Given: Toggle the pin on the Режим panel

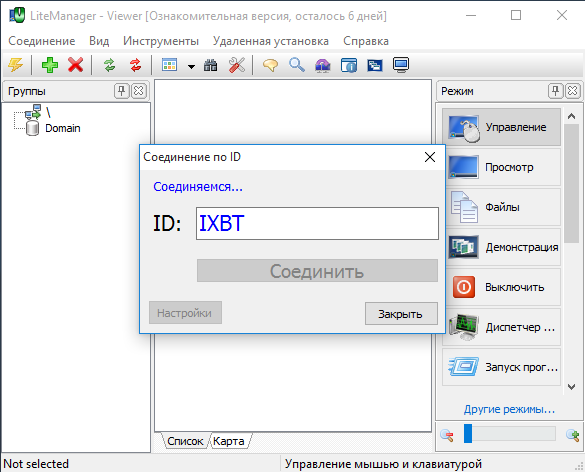Looking at the screenshot, I should click(x=556, y=91).
